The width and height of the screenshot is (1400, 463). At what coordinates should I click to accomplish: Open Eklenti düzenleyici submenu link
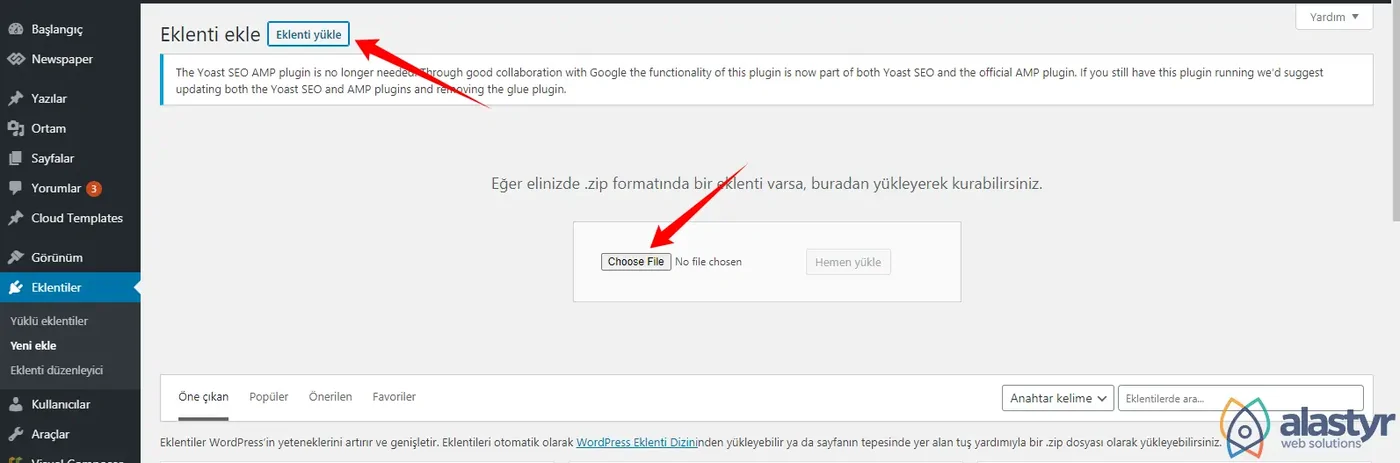(x=56, y=370)
